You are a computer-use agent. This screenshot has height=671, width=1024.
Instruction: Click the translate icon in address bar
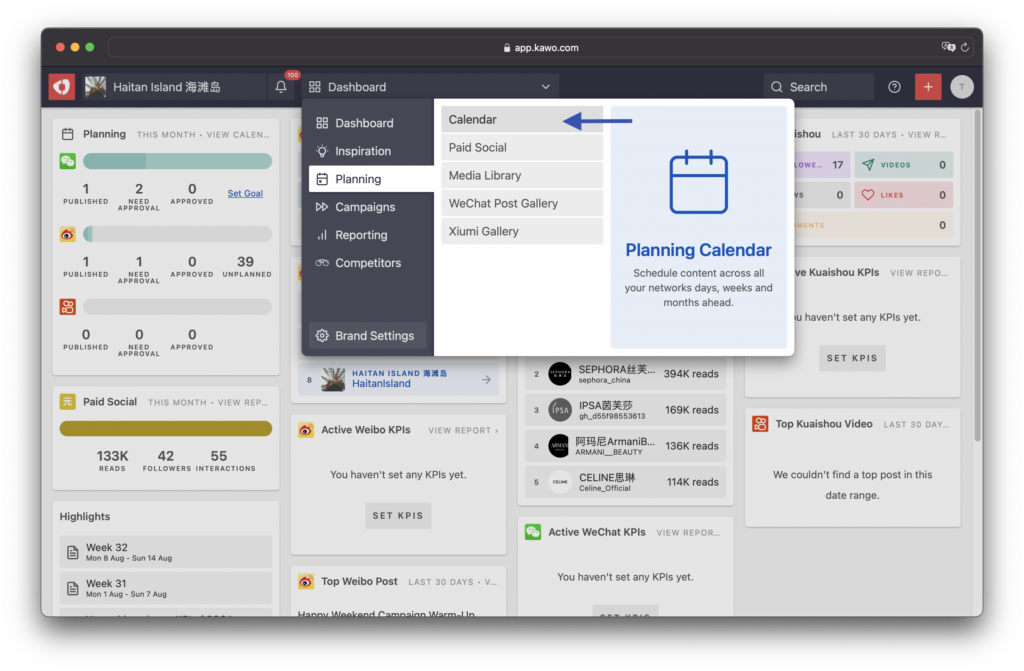point(948,47)
